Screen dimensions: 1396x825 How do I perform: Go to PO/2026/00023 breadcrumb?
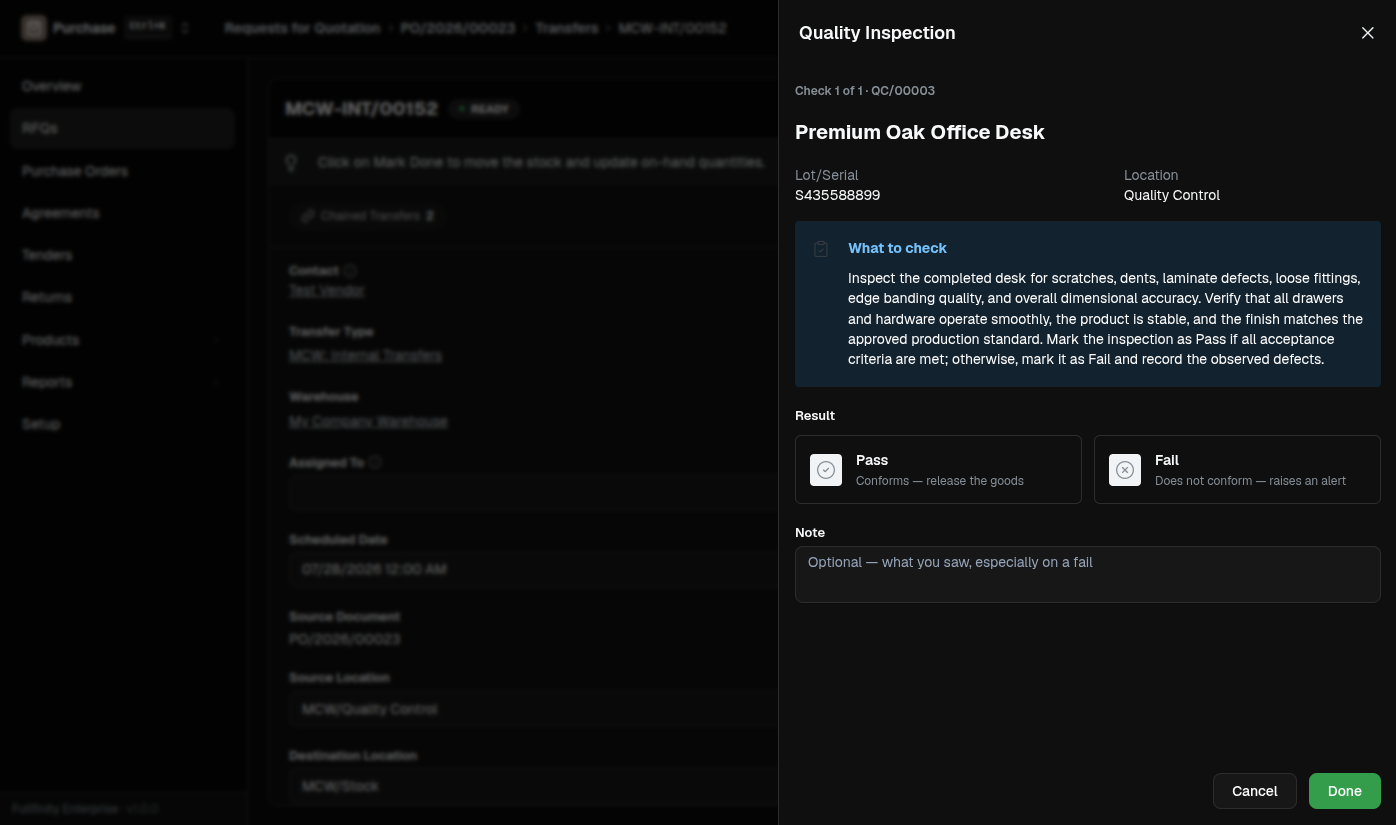coord(457,28)
